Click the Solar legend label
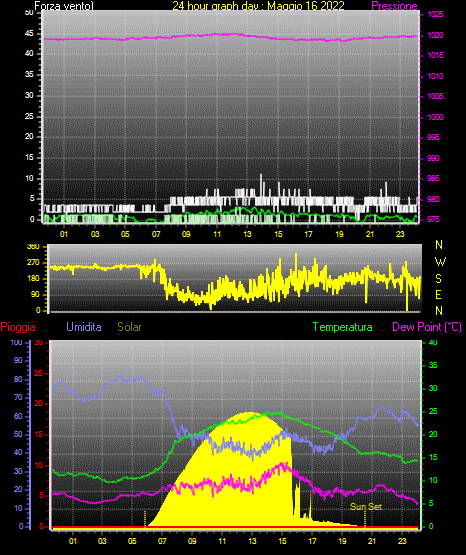The width and height of the screenshot is (466, 555). click(130, 327)
